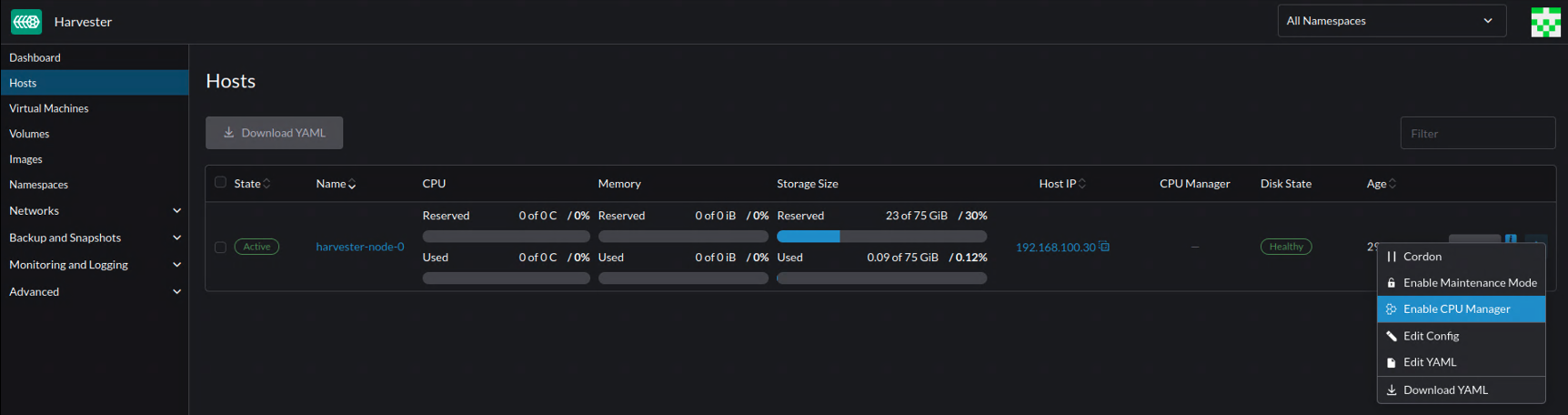Viewport: 1568px width, 415px height.
Task: Click the Enable Maintenance Mode lock icon
Action: click(x=1391, y=283)
